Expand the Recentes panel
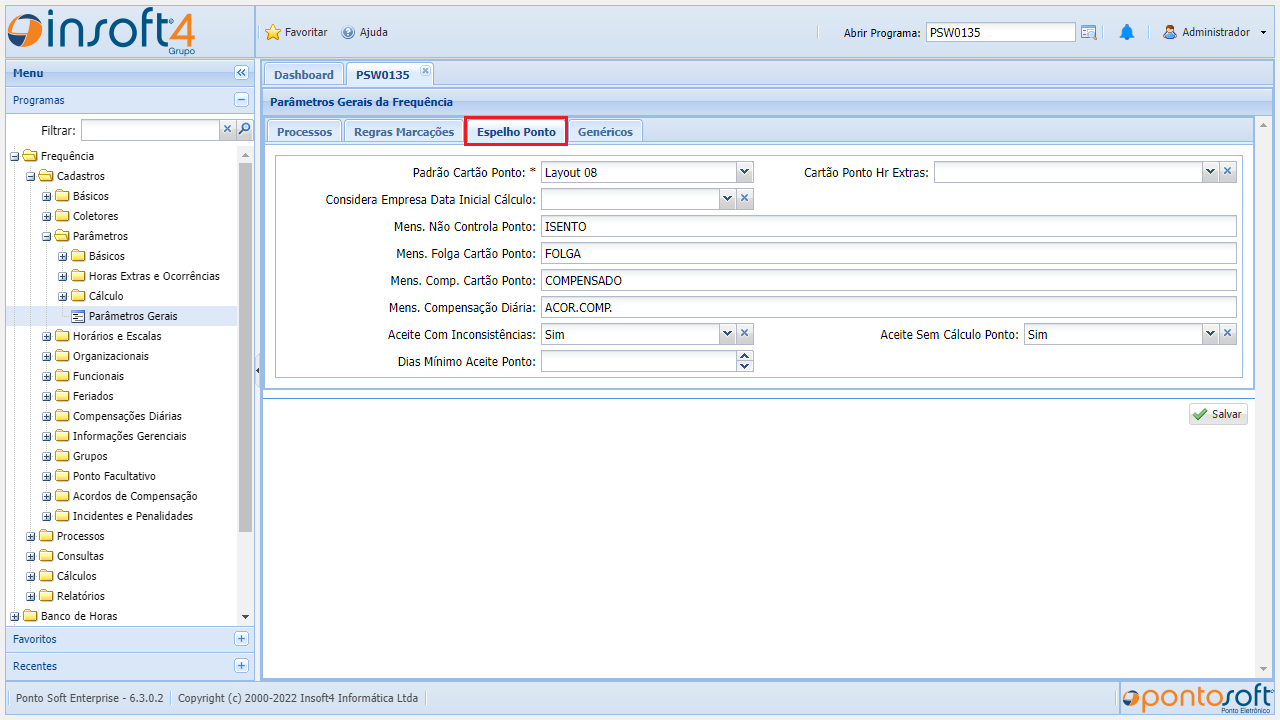 point(241,666)
